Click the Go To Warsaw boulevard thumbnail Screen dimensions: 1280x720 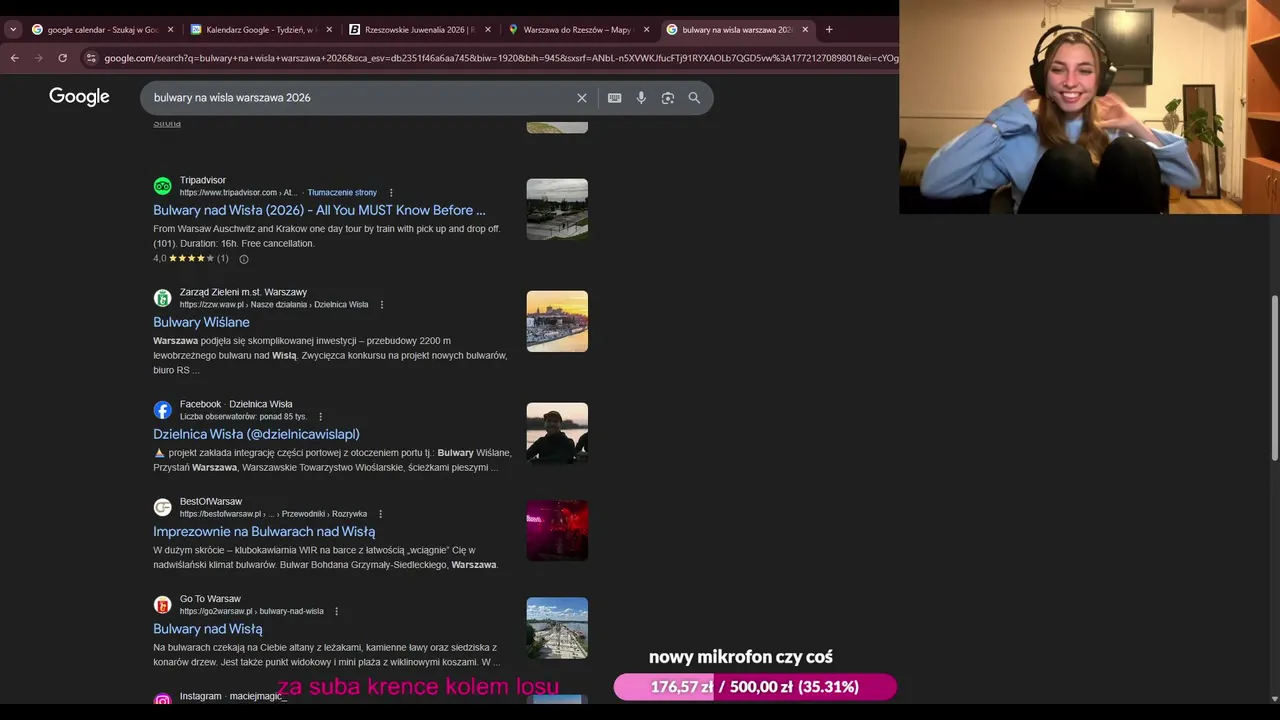tap(557, 628)
